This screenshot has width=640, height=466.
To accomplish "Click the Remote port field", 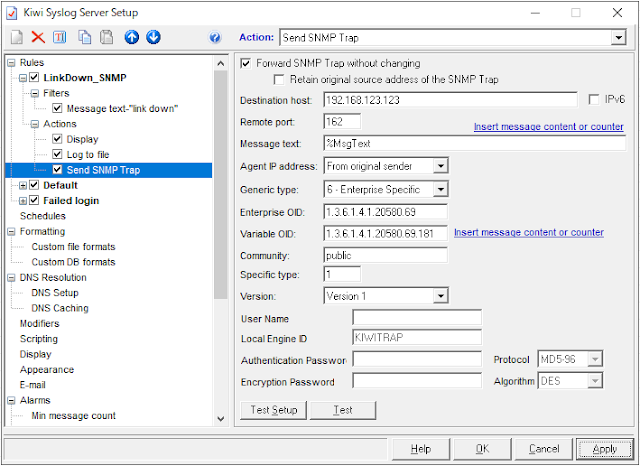I will pyautogui.click(x=342, y=122).
